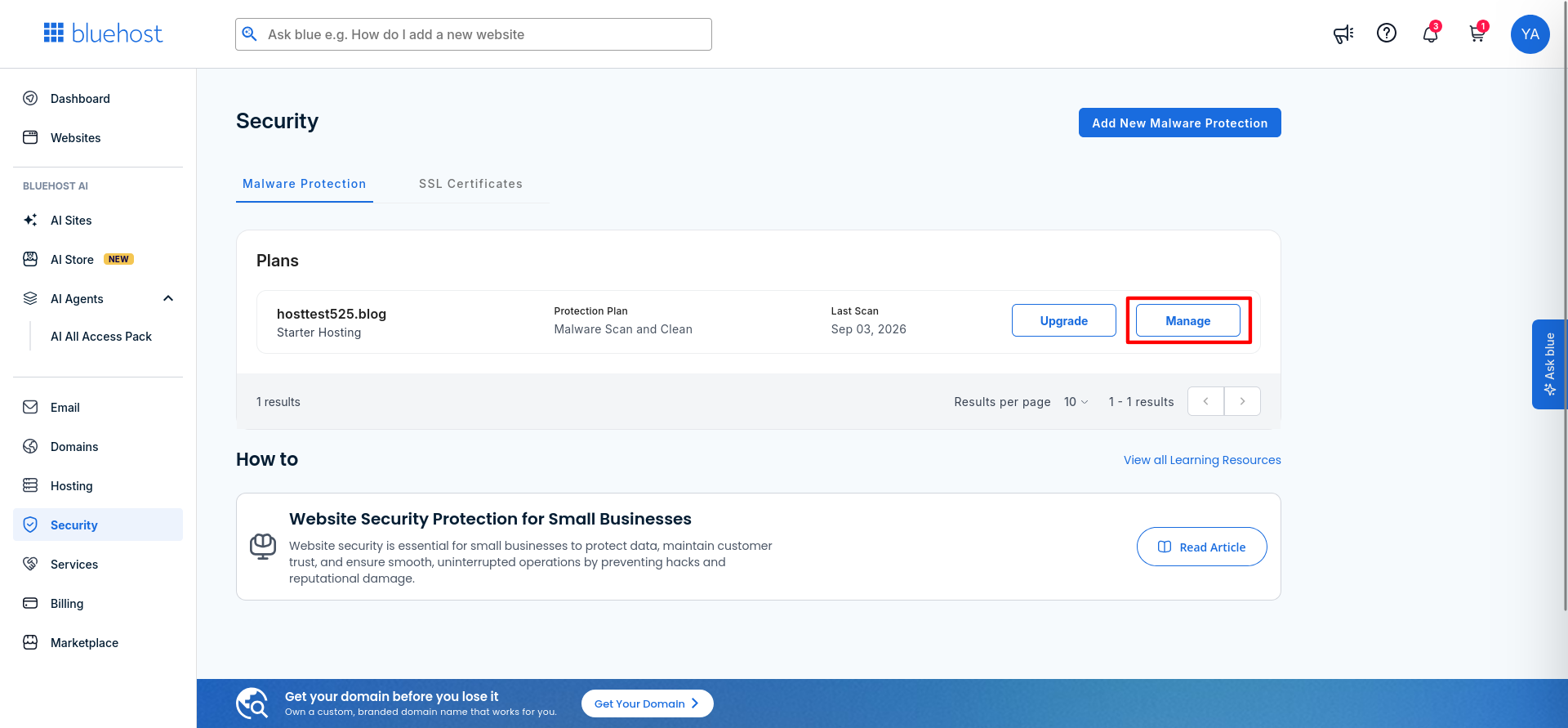Click the Domains globe icon
The image size is (1568, 728).
point(30,446)
